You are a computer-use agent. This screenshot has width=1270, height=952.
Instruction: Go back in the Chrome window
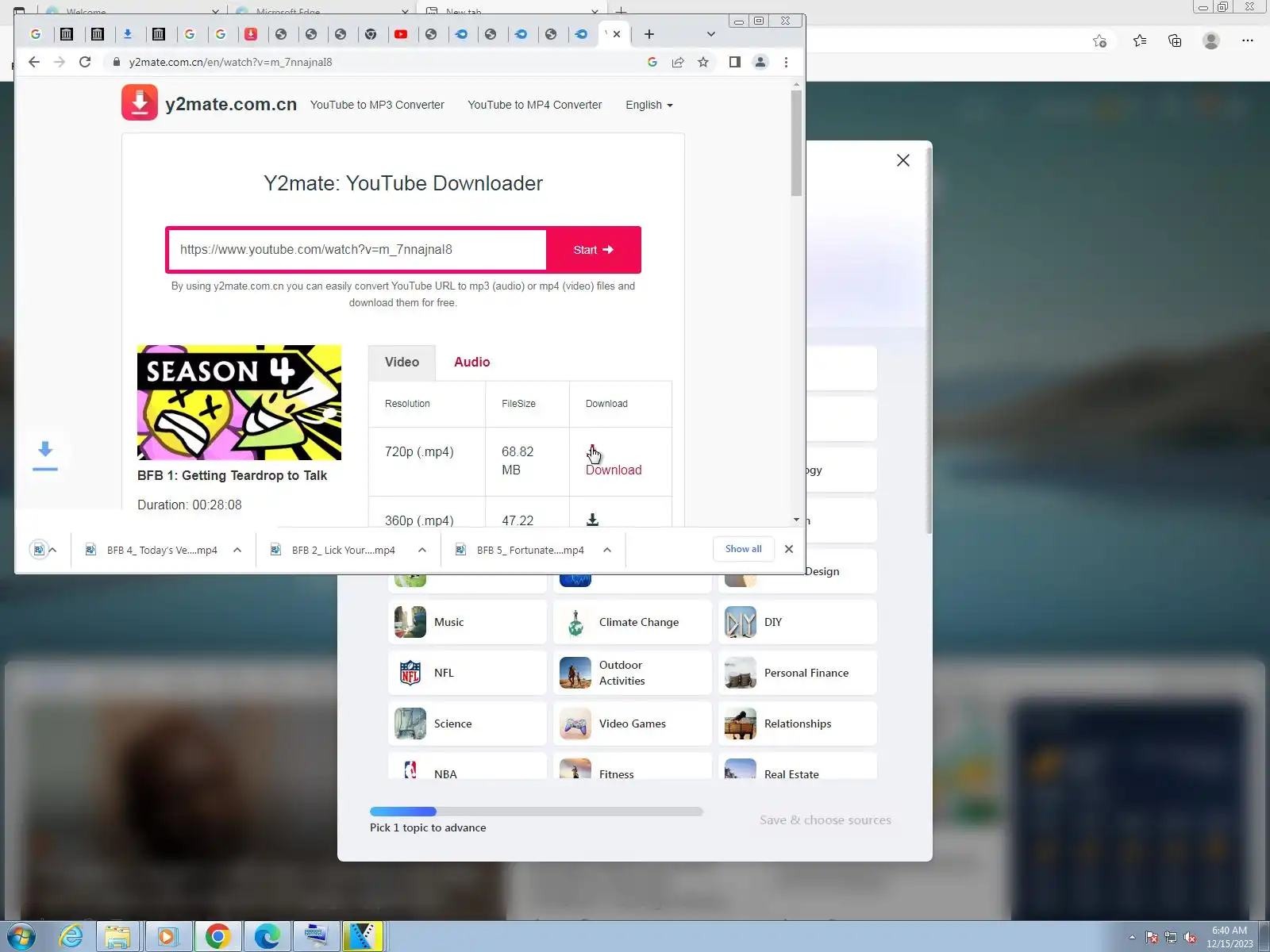pyautogui.click(x=33, y=62)
